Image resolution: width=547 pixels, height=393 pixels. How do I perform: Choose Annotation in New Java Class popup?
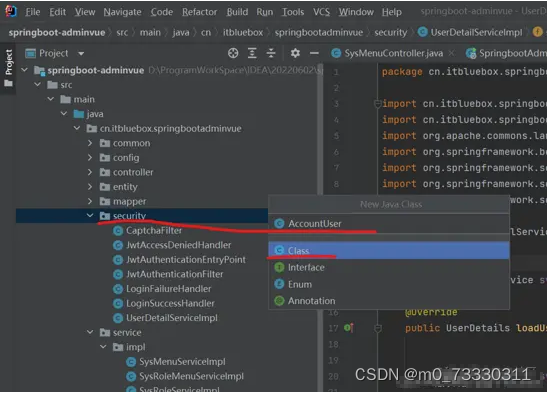click(389, 301)
